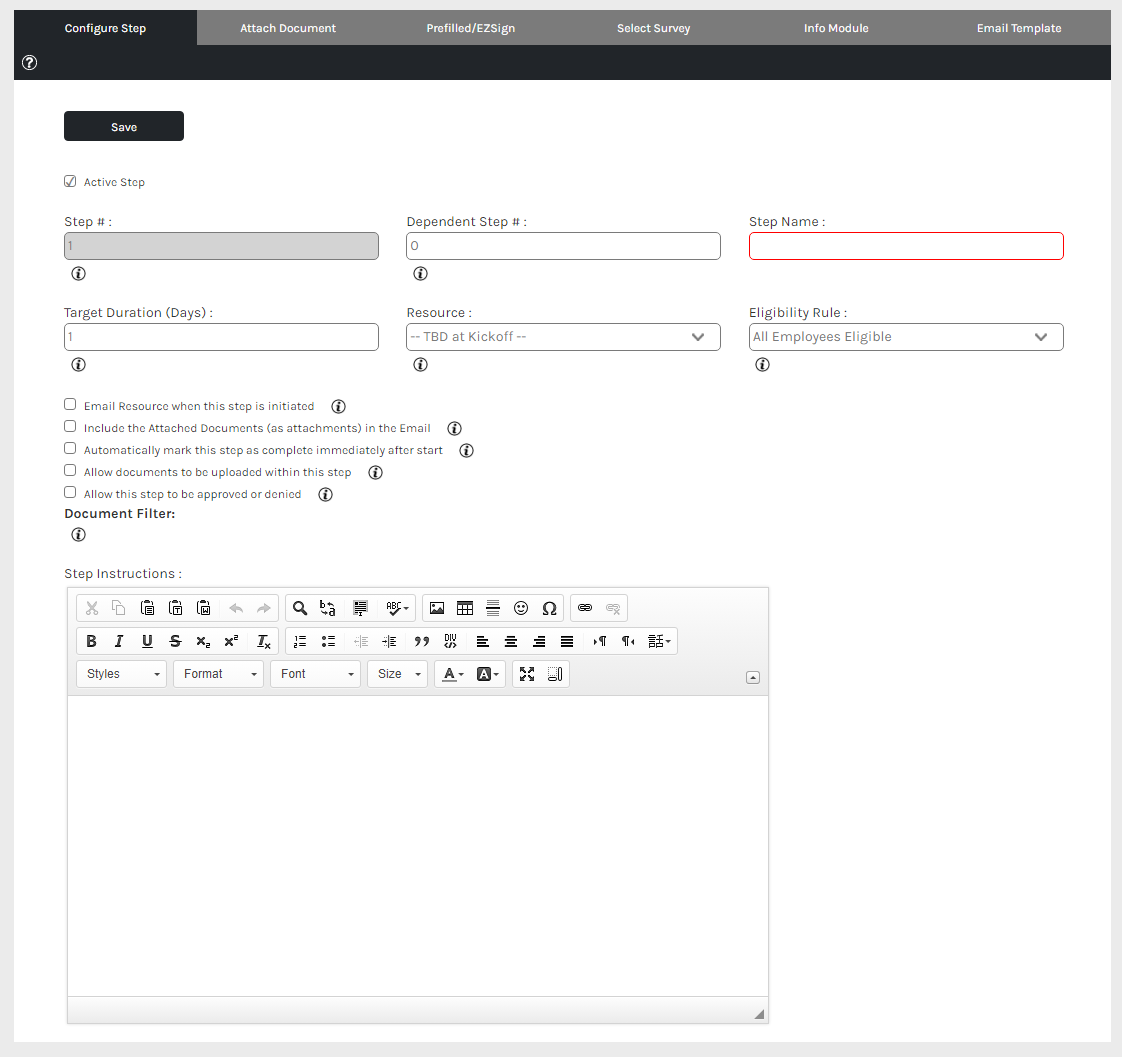Insert horizontal line icon
This screenshot has height=1057, width=1122.
click(x=493, y=608)
